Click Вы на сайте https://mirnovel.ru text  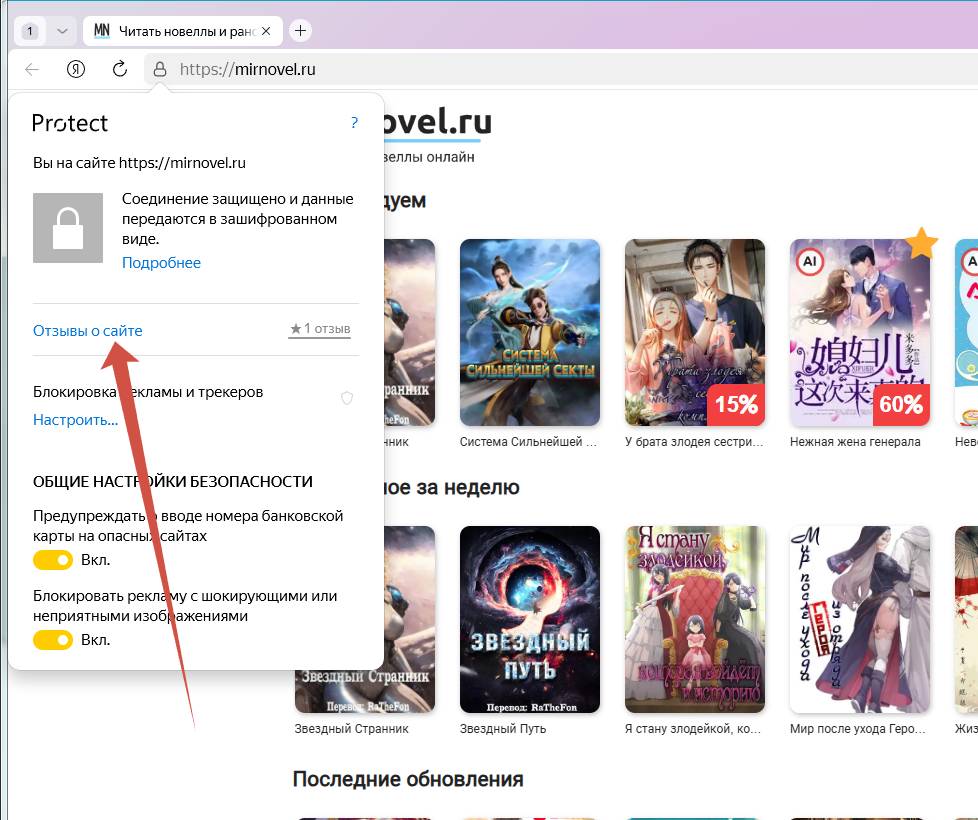point(139,163)
